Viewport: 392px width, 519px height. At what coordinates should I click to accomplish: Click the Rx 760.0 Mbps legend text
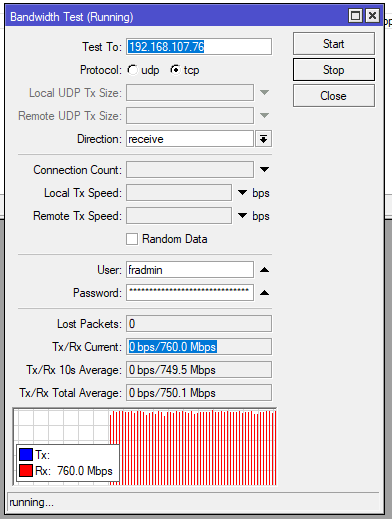74,471
